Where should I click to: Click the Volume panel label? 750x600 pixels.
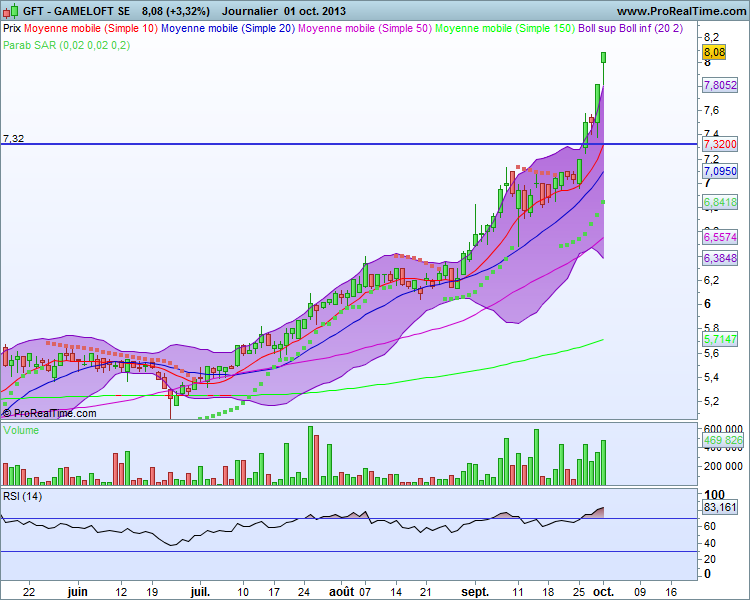pos(21,430)
